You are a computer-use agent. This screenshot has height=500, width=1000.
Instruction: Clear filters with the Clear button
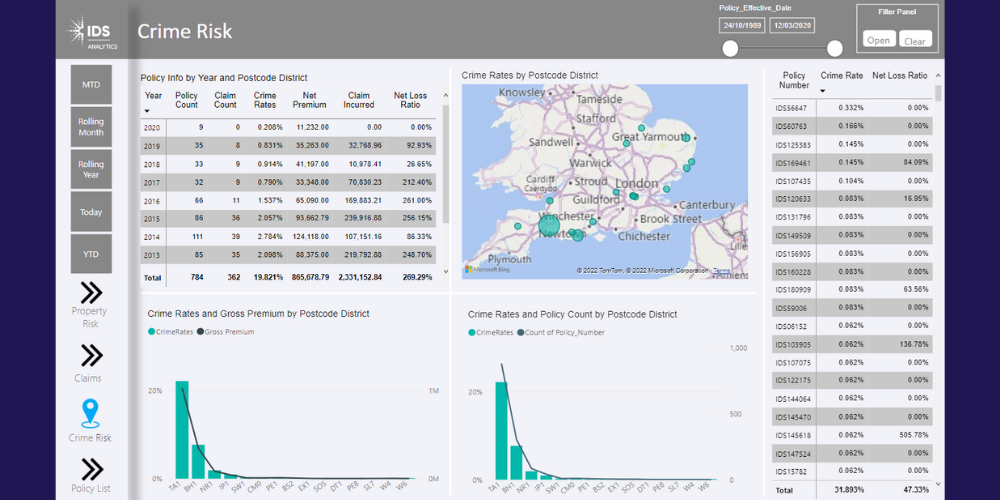(x=914, y=40)
